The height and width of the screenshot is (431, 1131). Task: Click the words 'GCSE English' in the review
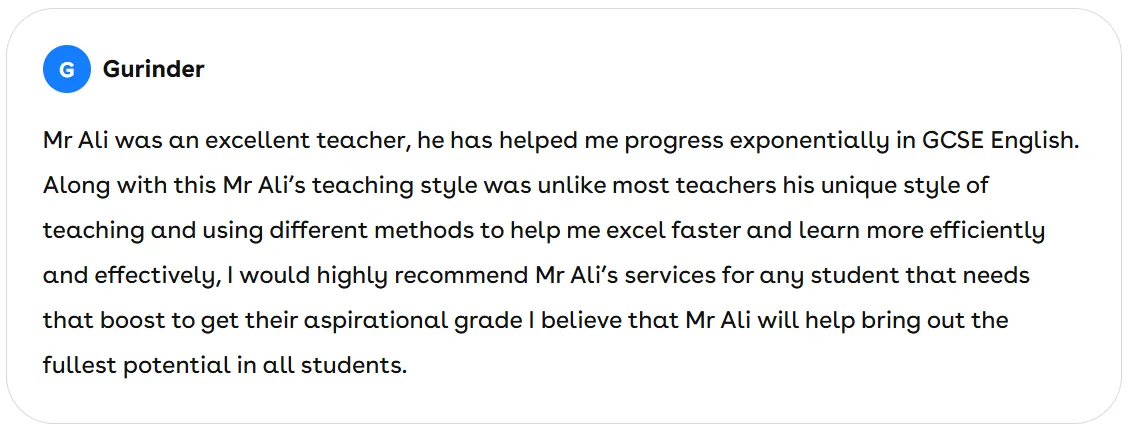[1000, 141]
